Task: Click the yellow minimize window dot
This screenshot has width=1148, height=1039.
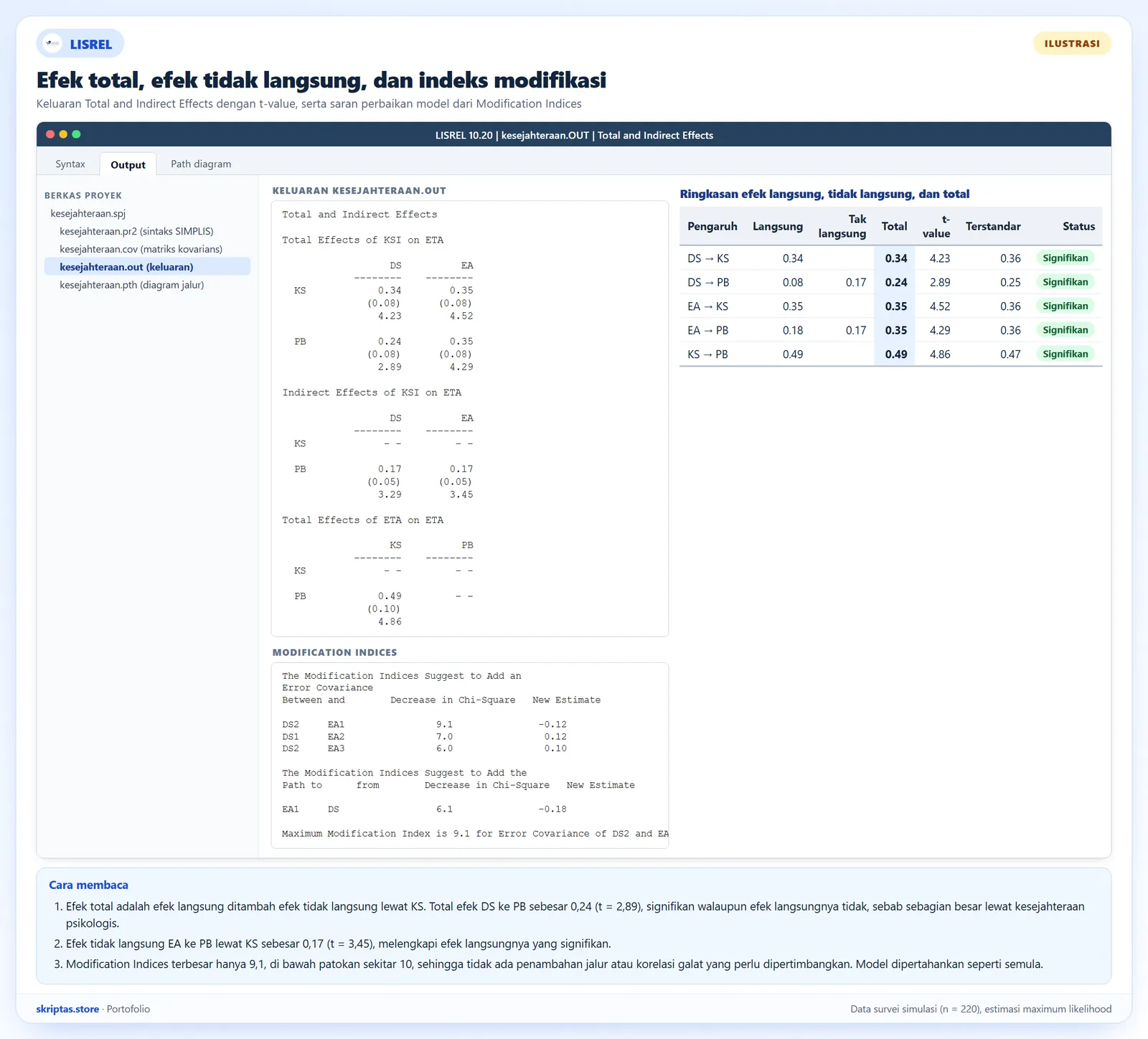Action: pos(63,134)
